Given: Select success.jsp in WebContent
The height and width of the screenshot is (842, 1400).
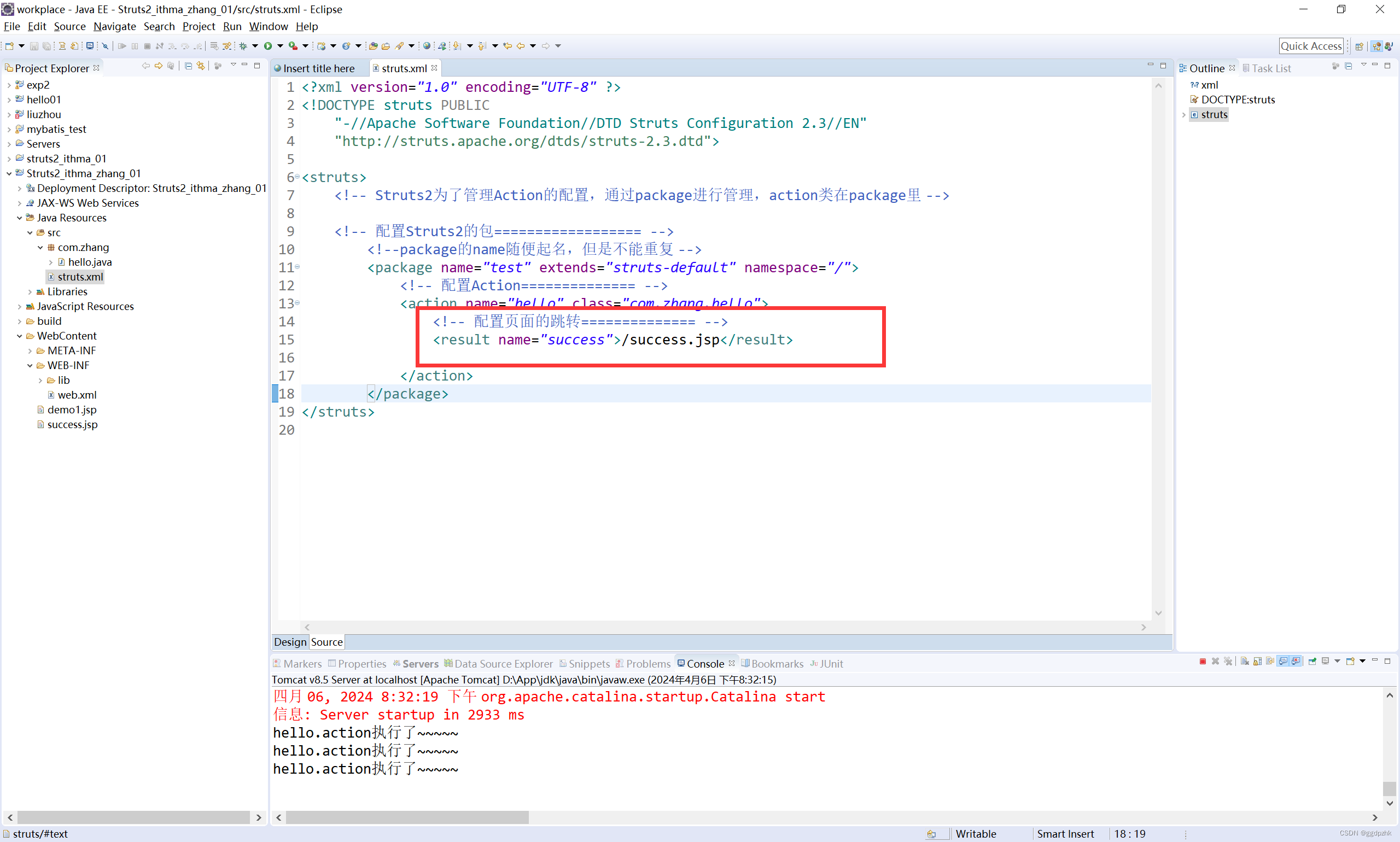Looking at the screenshot, I should (72, 424).
